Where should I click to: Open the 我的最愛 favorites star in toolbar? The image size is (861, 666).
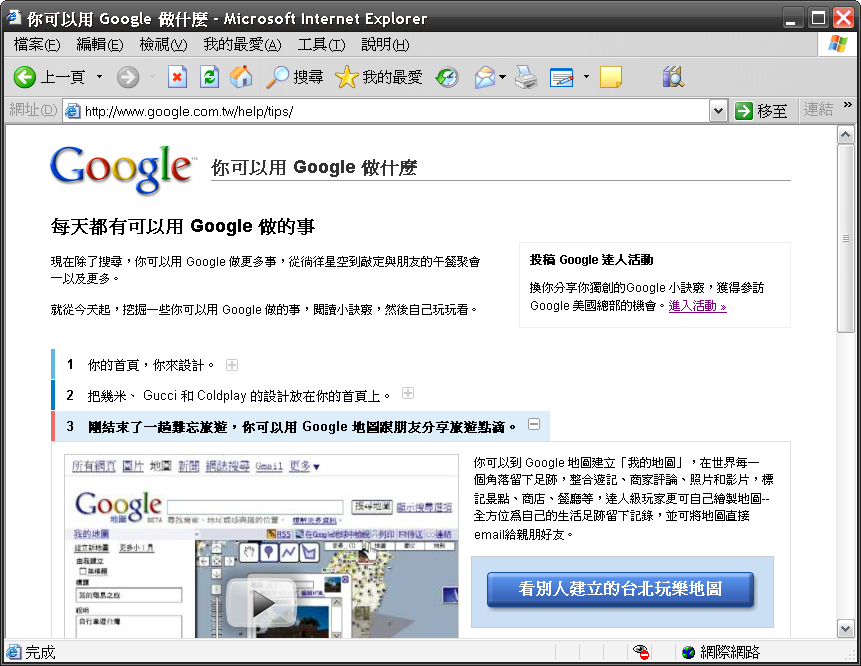click(x=378, y=77)
